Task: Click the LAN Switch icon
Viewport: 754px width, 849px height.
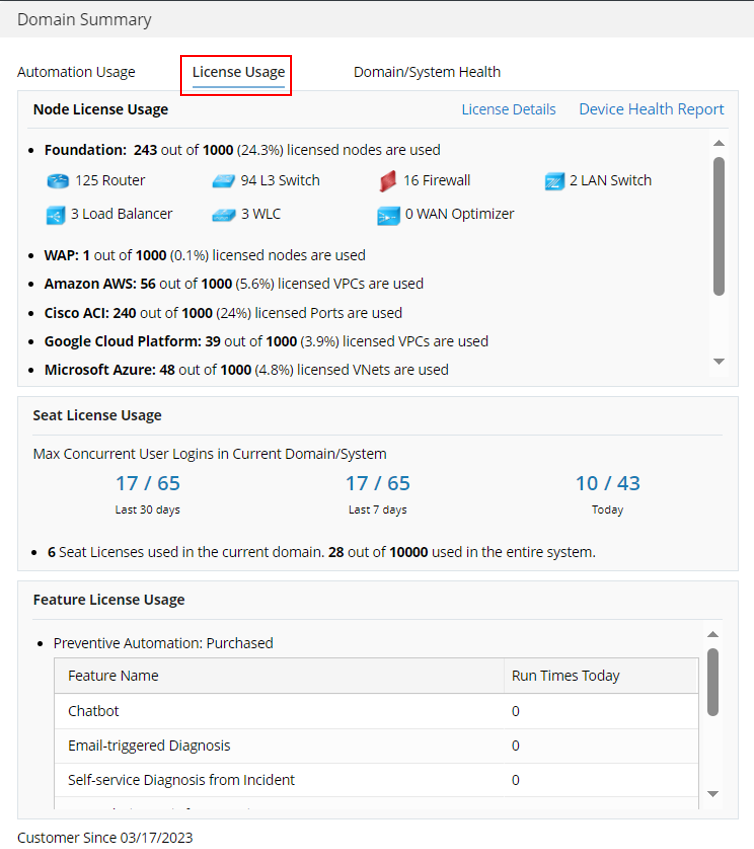Action: click(x=555, y=181)
